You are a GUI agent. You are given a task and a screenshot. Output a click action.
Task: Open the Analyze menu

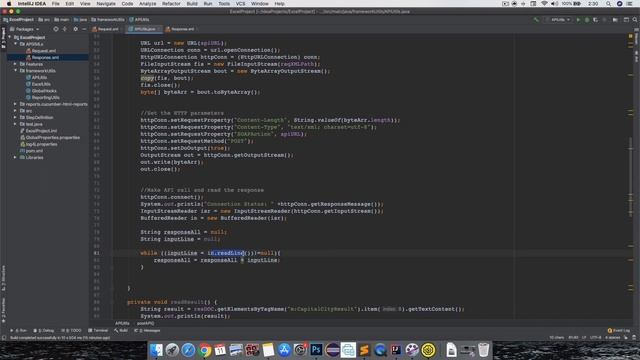147,4
